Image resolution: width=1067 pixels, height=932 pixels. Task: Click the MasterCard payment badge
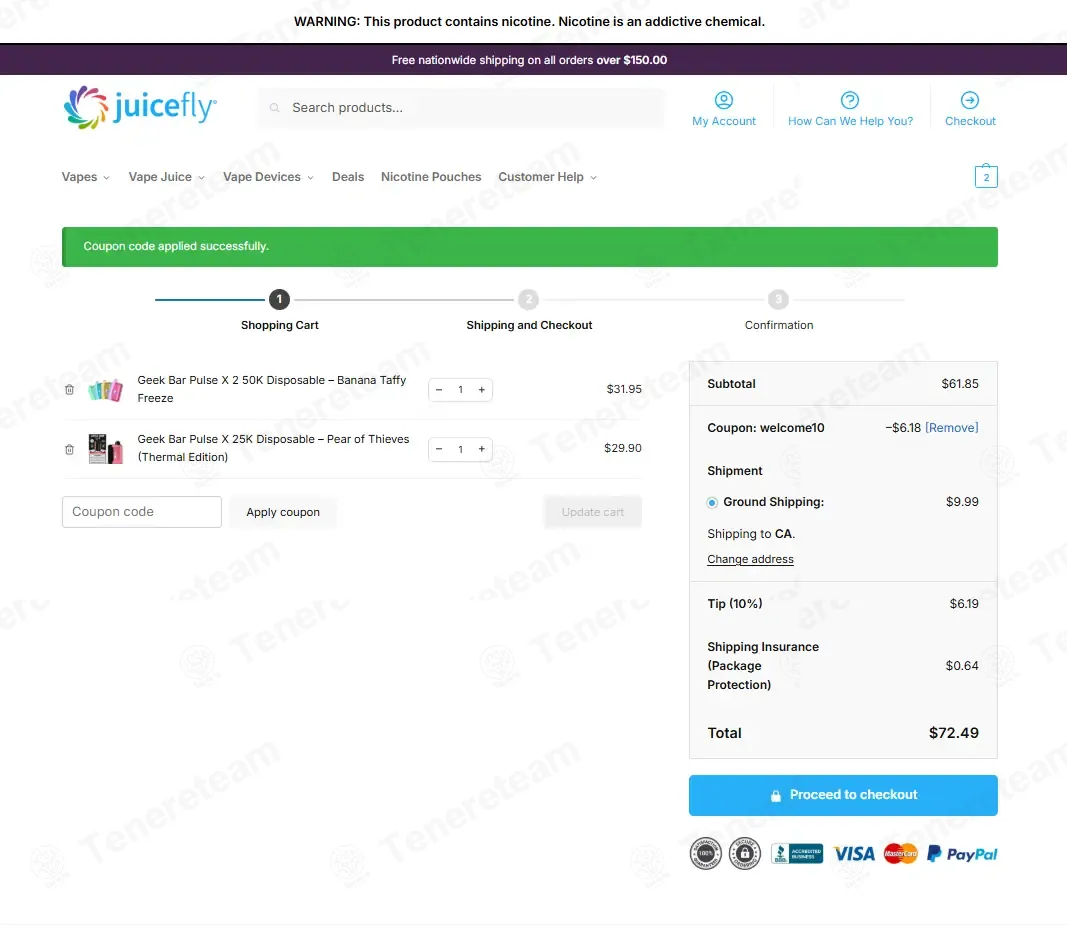pyautogui.click(x=900, y=853)
